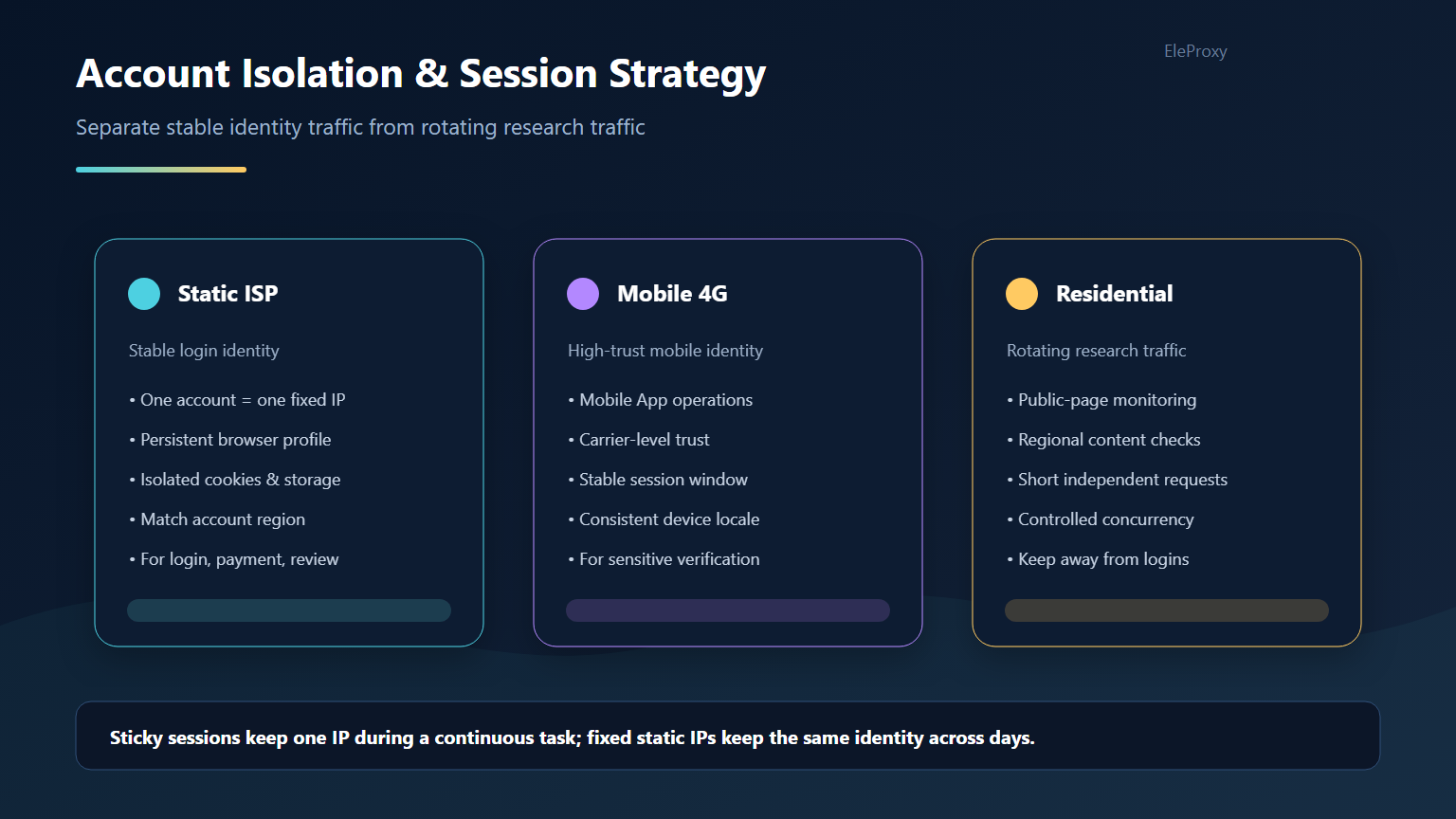Click the purple bar under Mobile 4G list
Image resolution: width=1456 pixels, height=819 pixels.
[x=728, y=610]
